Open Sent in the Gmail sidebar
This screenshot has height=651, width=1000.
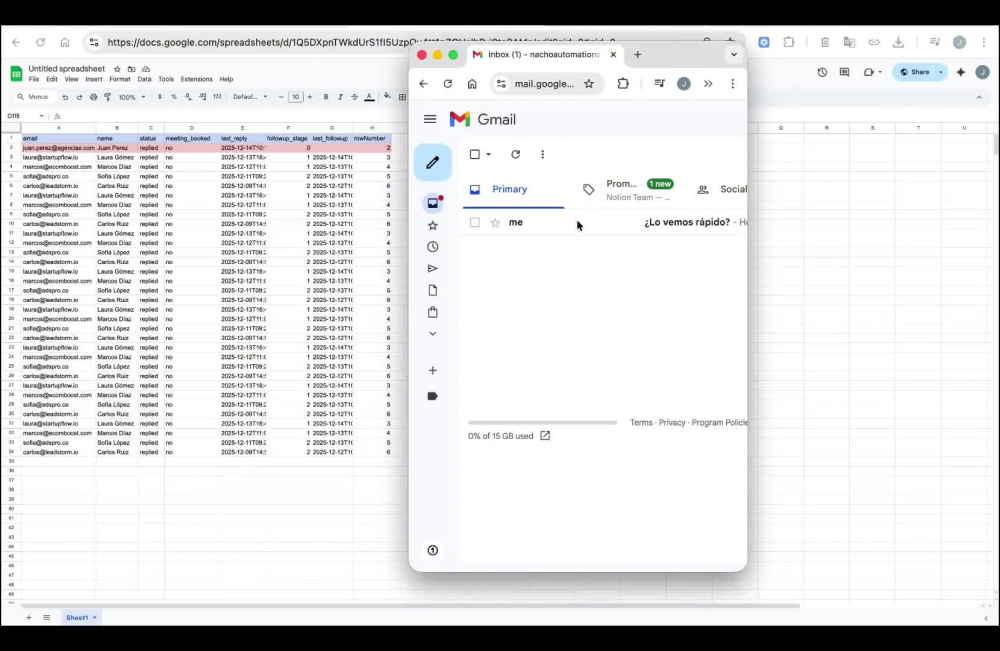point(433,268)
